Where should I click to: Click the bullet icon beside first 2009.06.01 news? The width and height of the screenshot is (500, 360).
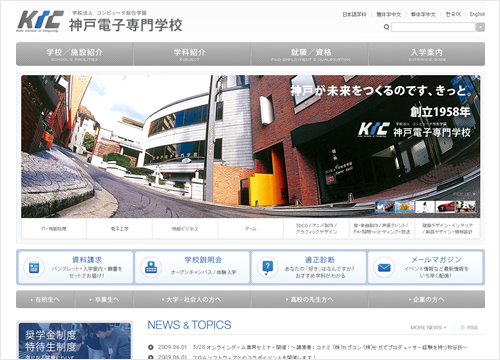(151, 347)
